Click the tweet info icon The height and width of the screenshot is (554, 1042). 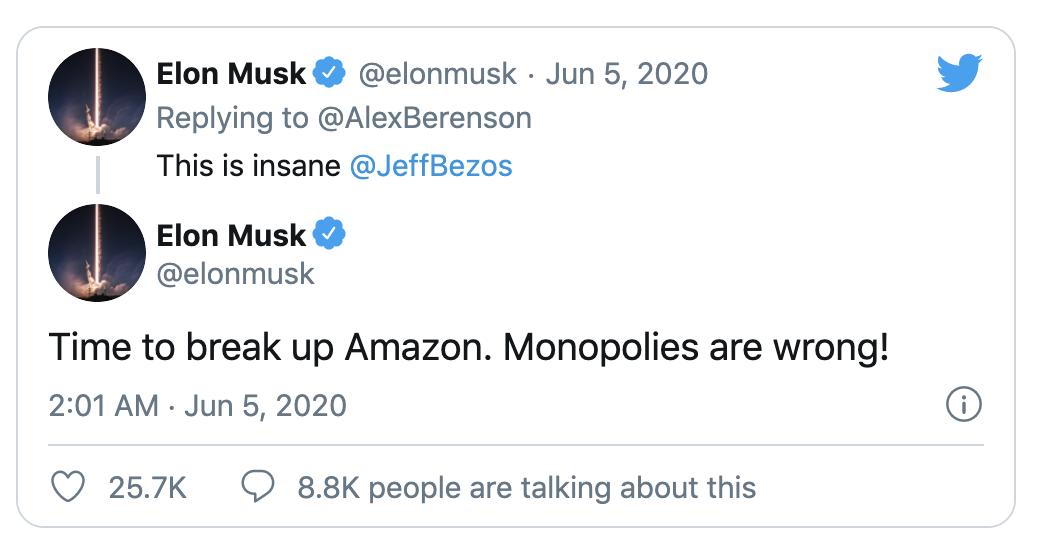(x=963, y=405)
